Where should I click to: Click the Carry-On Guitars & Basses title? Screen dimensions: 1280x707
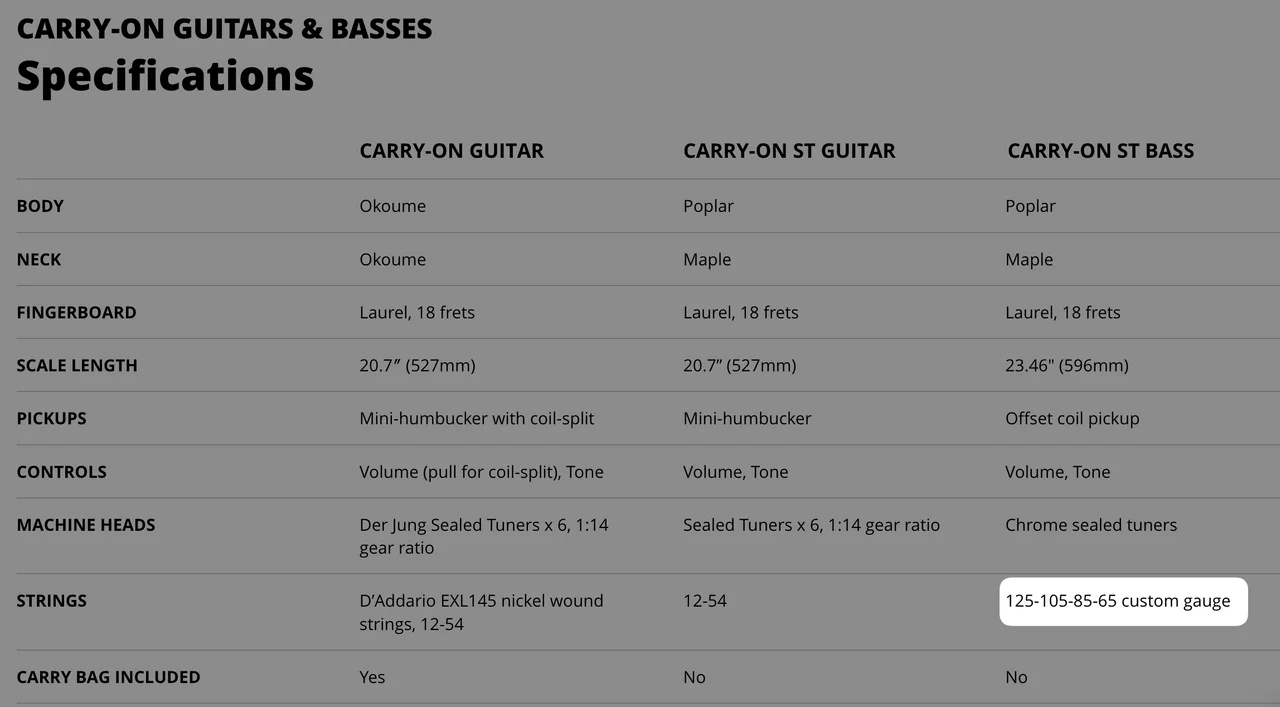click(x=224, y=29)
